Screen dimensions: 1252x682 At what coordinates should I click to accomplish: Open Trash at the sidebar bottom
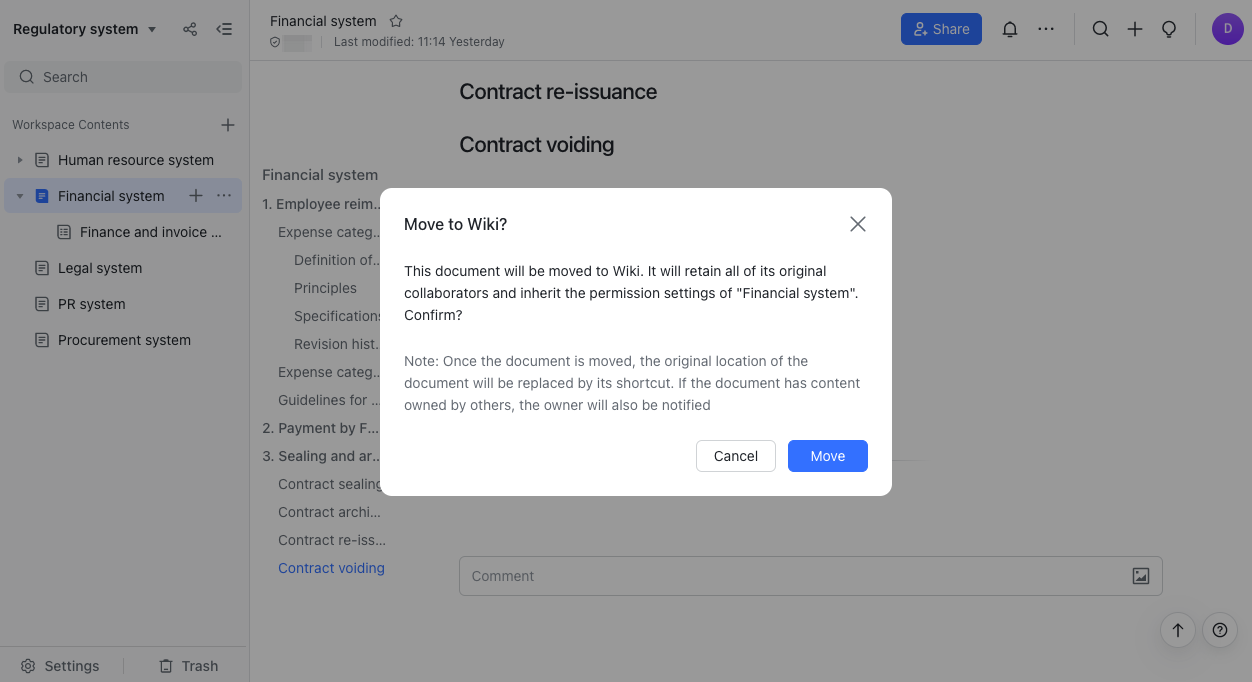coord(188,666)
